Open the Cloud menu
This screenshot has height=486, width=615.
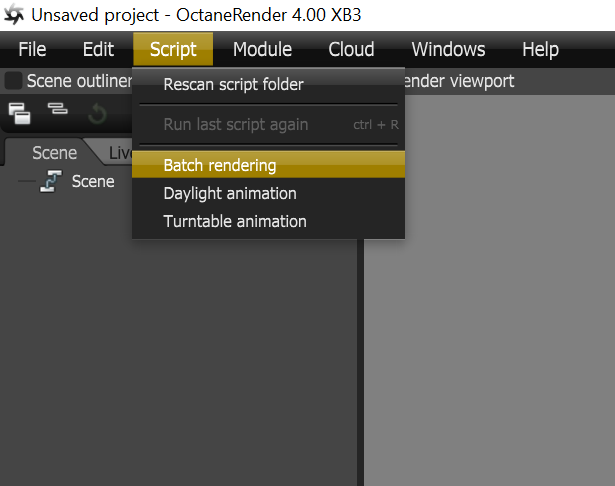click(351, 49)
